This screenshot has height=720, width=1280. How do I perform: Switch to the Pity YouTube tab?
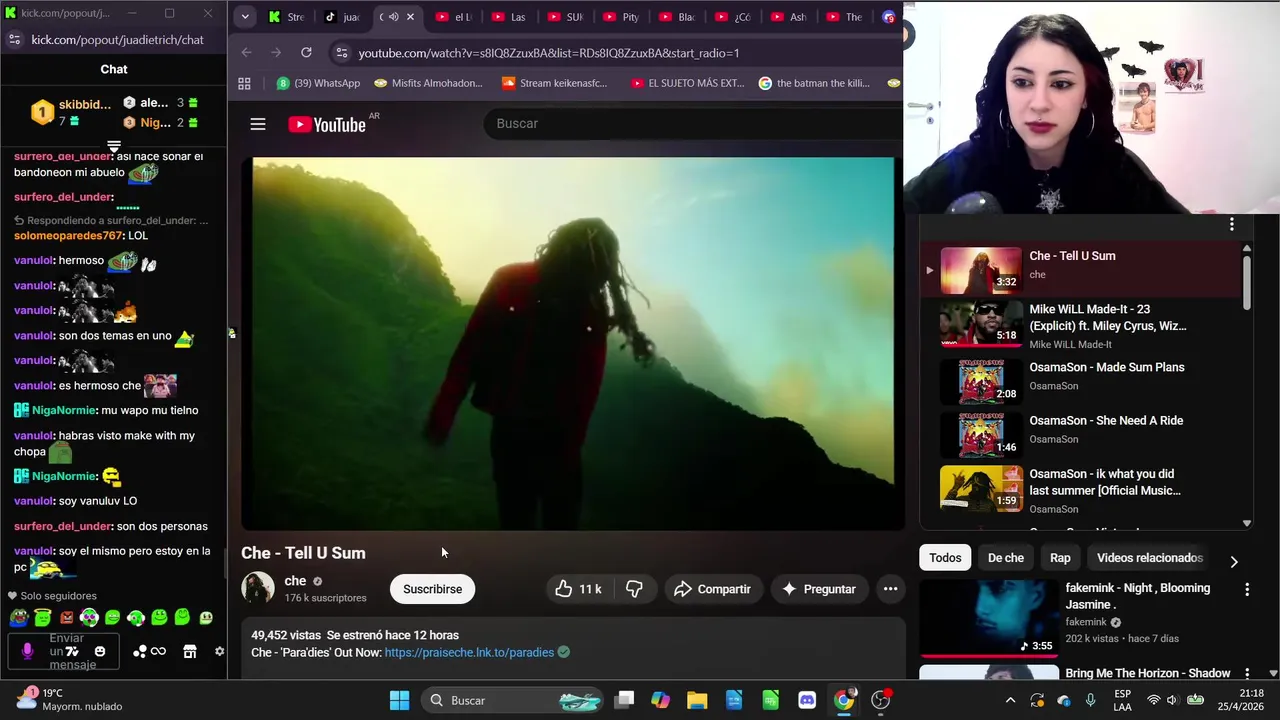(x=621, y=17)
